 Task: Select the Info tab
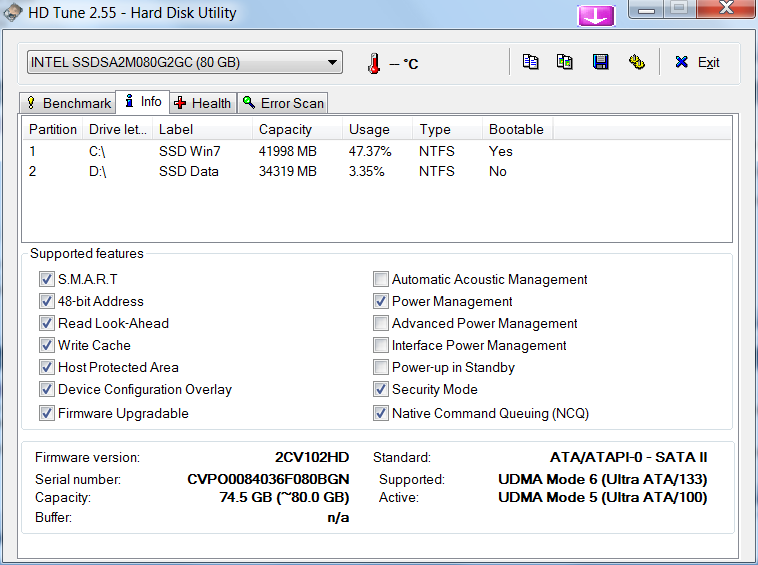pos(143,101)
